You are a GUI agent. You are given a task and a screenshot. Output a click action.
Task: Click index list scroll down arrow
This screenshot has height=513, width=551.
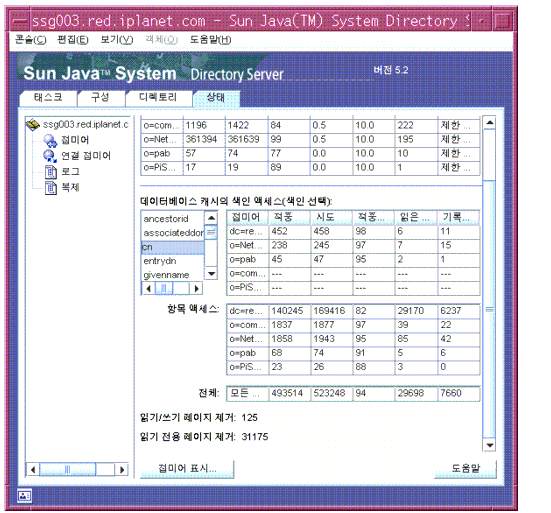[x=211, y=273]
